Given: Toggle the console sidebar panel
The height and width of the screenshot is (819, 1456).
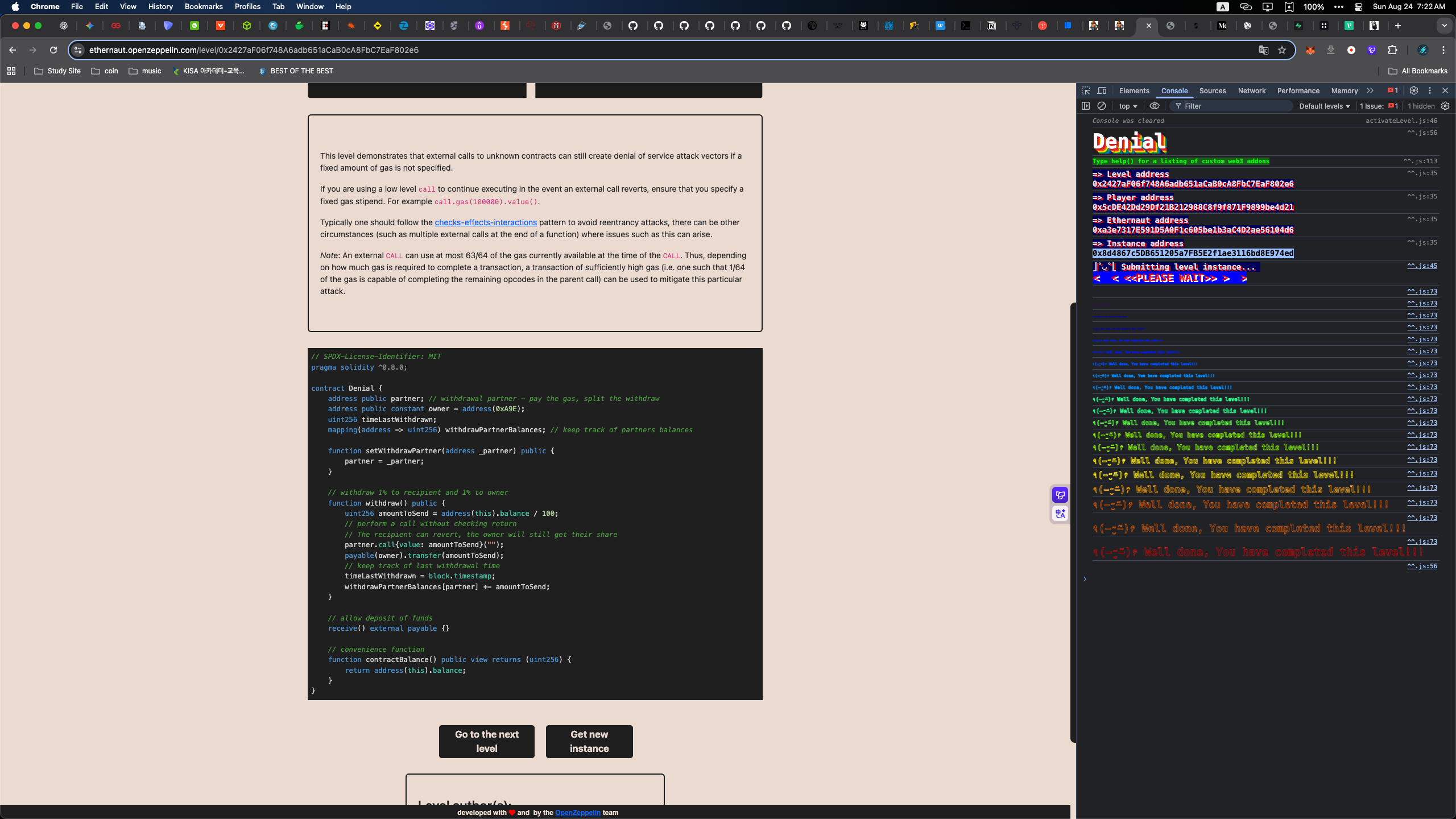Looking at the screenshot, I should coord(1086,106).
